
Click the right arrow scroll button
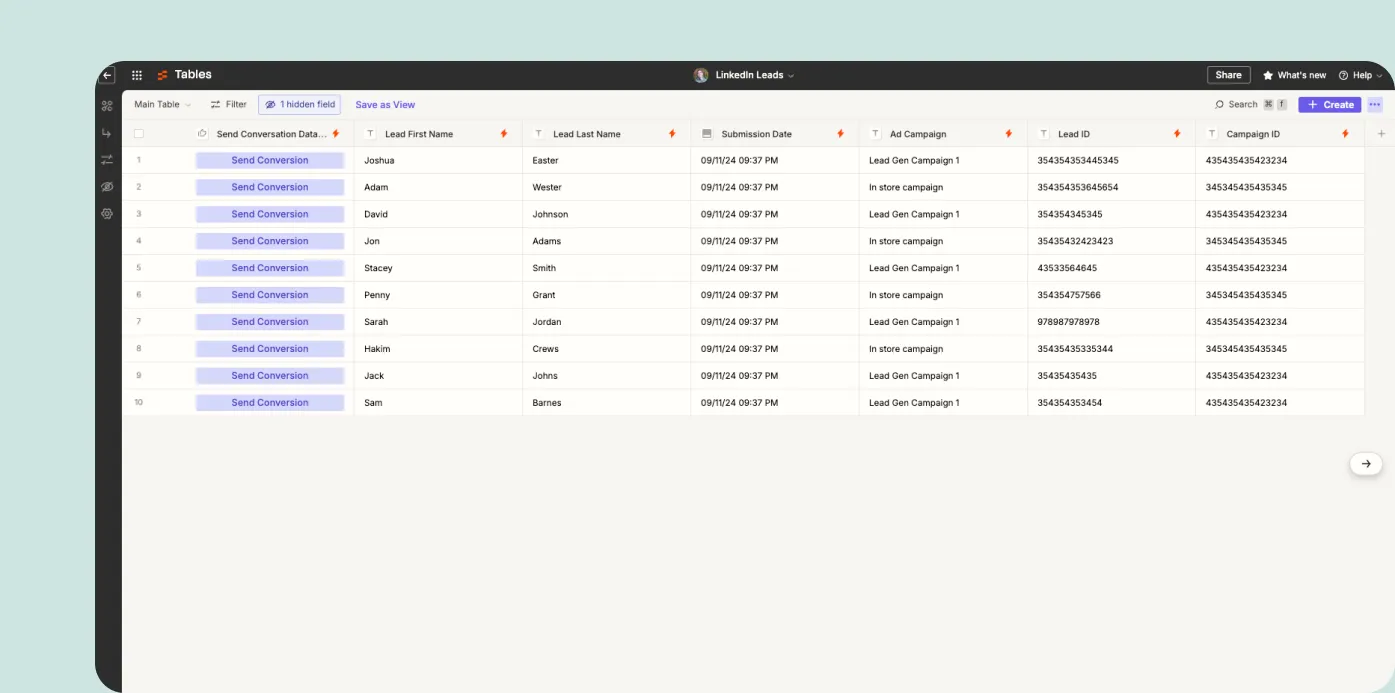coord(1366,464)
